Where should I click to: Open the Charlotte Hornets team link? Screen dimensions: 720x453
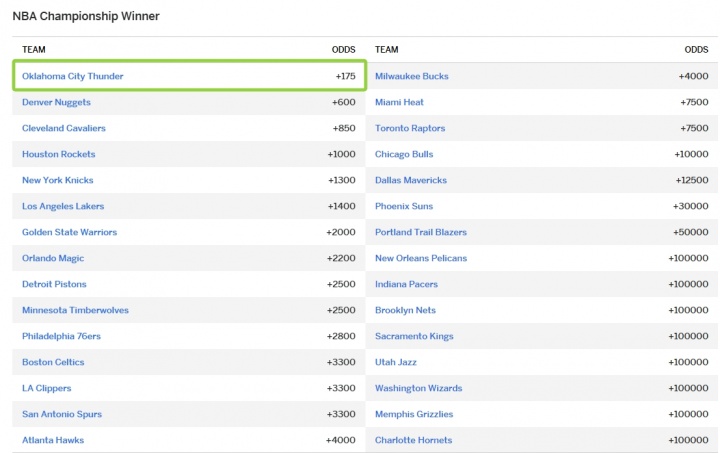click(413, 440)
